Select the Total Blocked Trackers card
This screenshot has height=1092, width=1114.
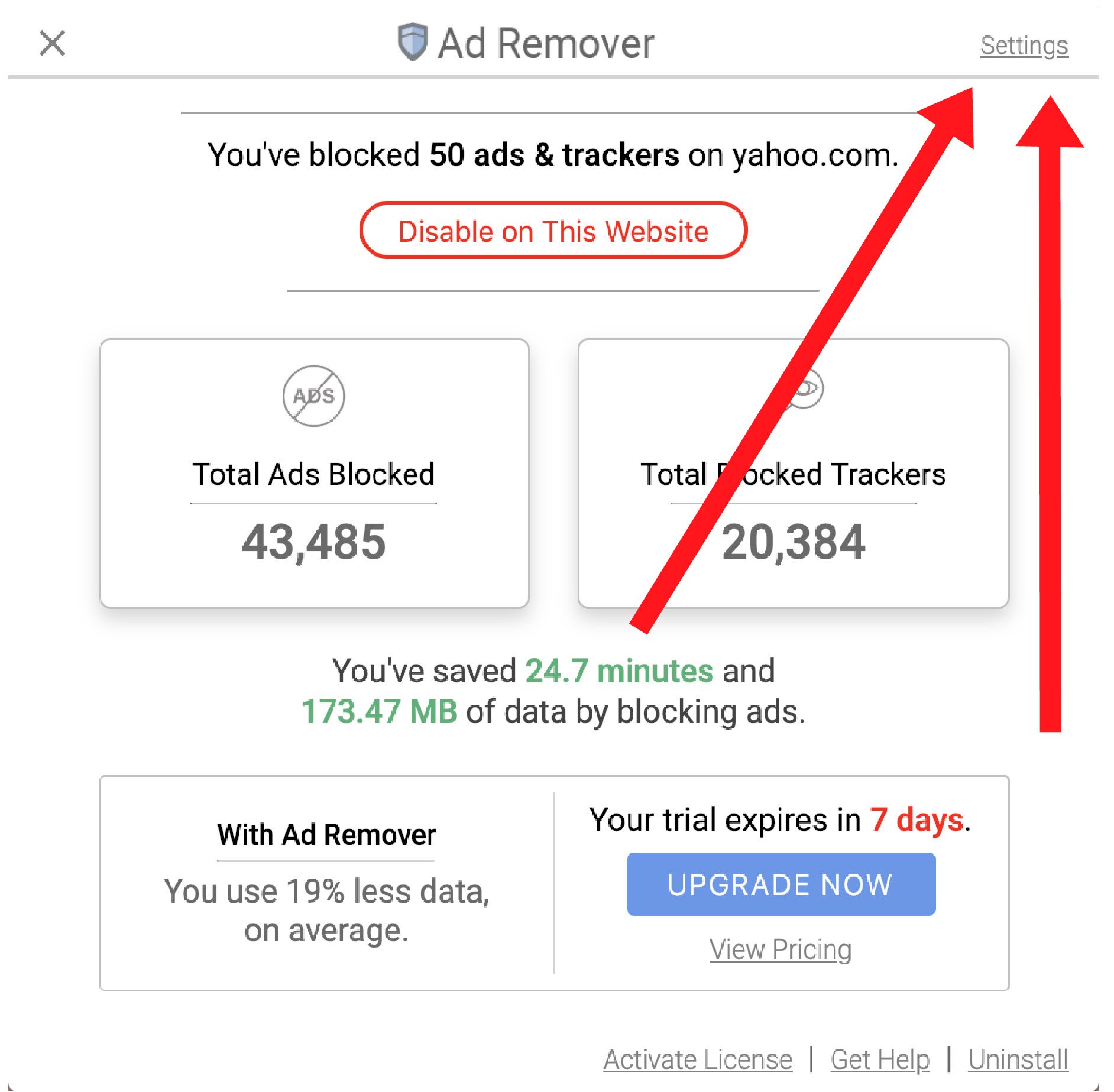[x=793, y=473]
